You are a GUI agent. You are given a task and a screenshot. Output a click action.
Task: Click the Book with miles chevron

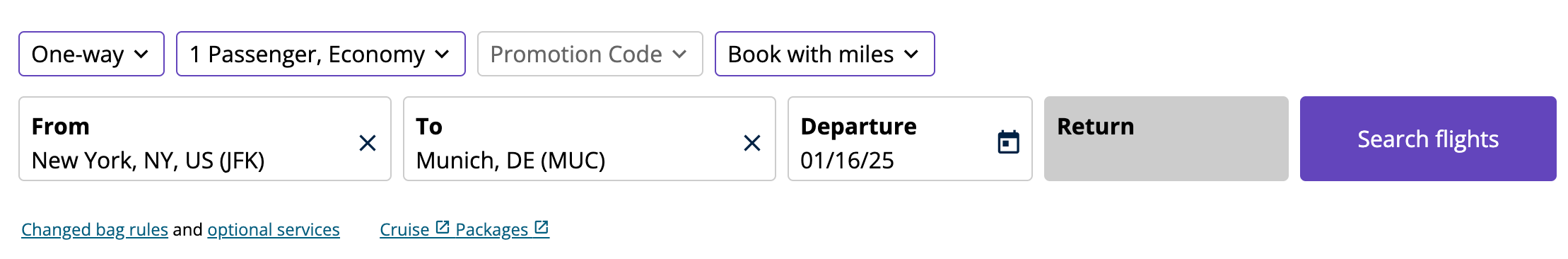click(911, 54)
